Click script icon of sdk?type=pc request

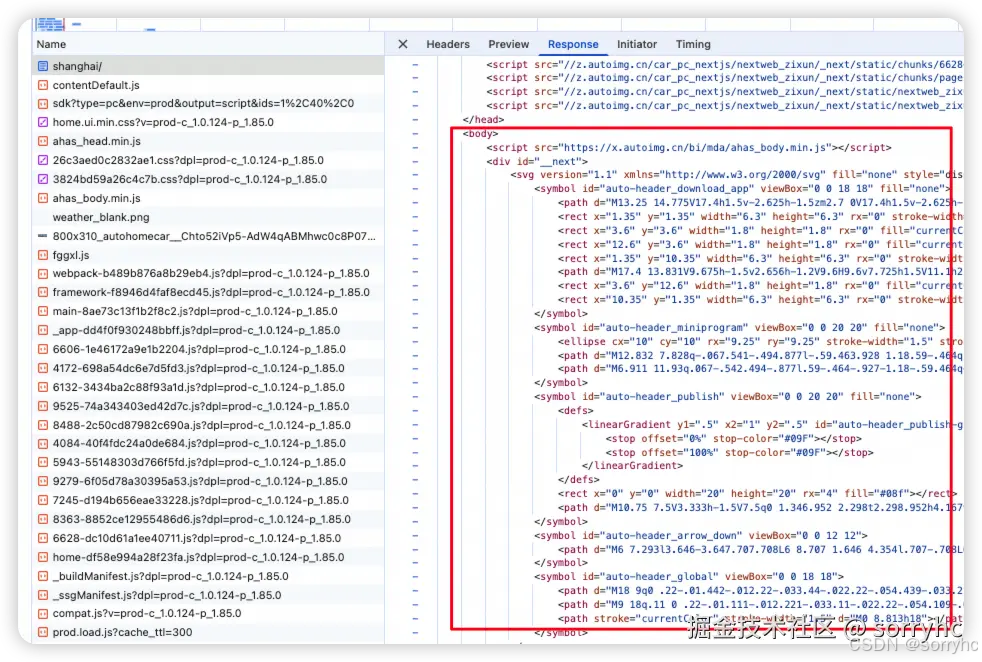[43, 103]
